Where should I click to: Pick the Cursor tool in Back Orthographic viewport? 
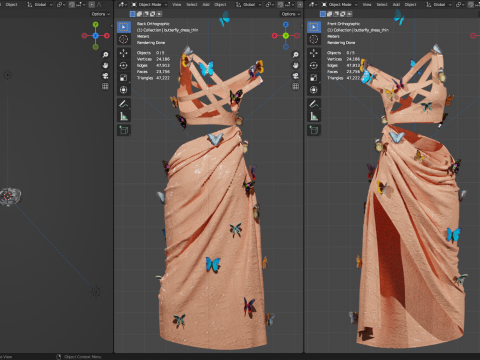[124, 39]
